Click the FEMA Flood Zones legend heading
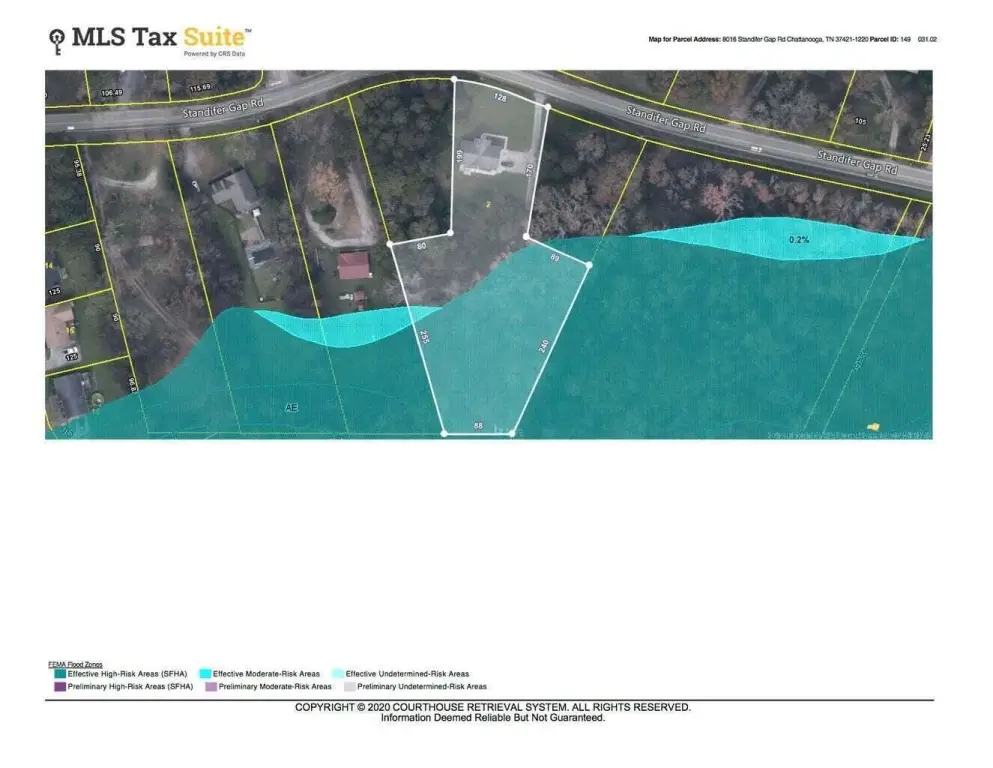This screenshot has height=768, width=993. tap(74, 664)
